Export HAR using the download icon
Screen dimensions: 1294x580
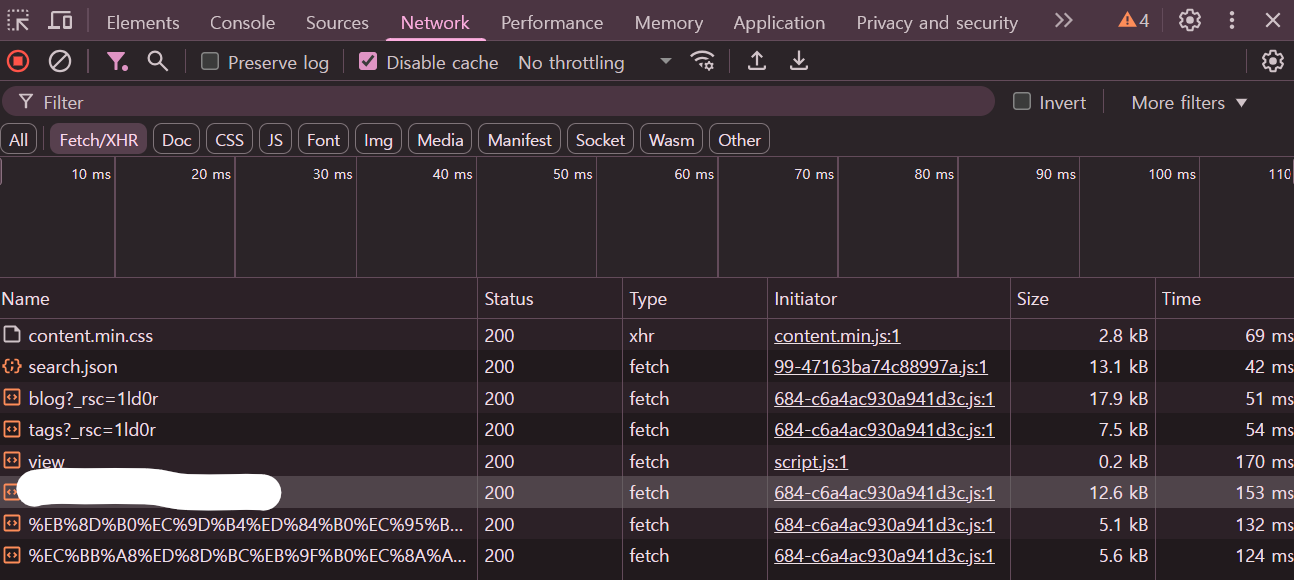point(798,62)
